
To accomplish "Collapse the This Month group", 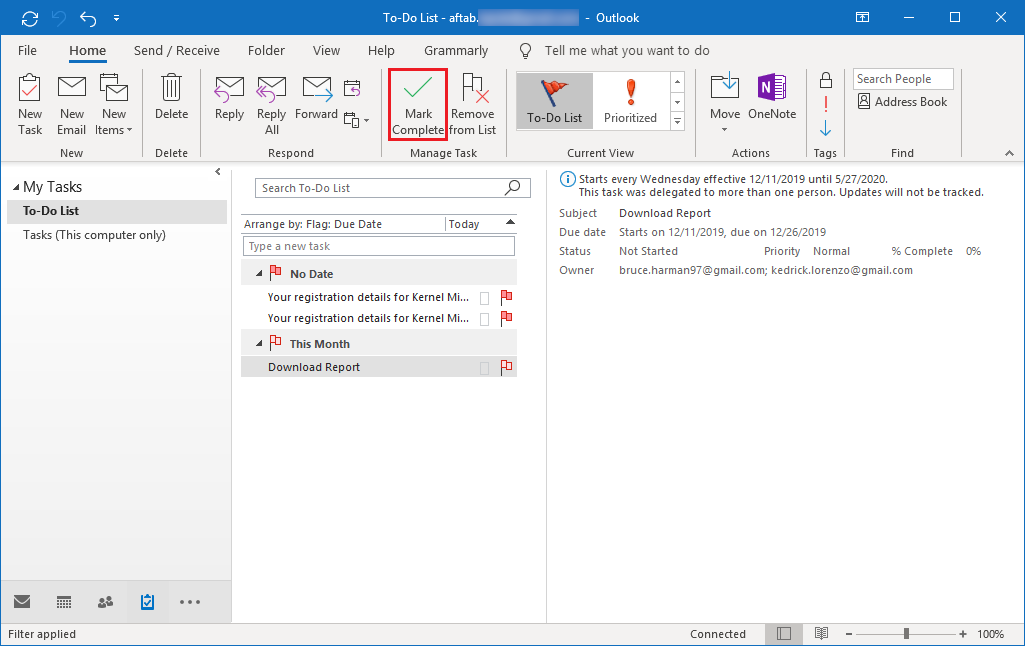I will click(x=259, y=344).
